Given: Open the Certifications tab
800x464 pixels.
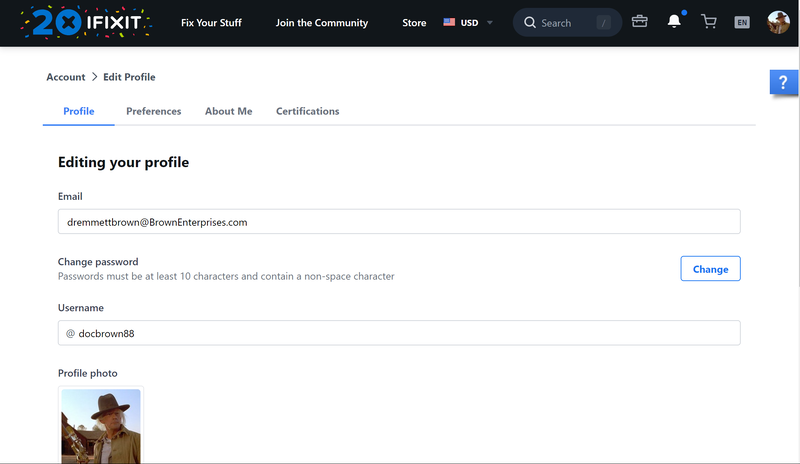Looking at the screenshot, I should pyautogui.click(x=307, y=111).
